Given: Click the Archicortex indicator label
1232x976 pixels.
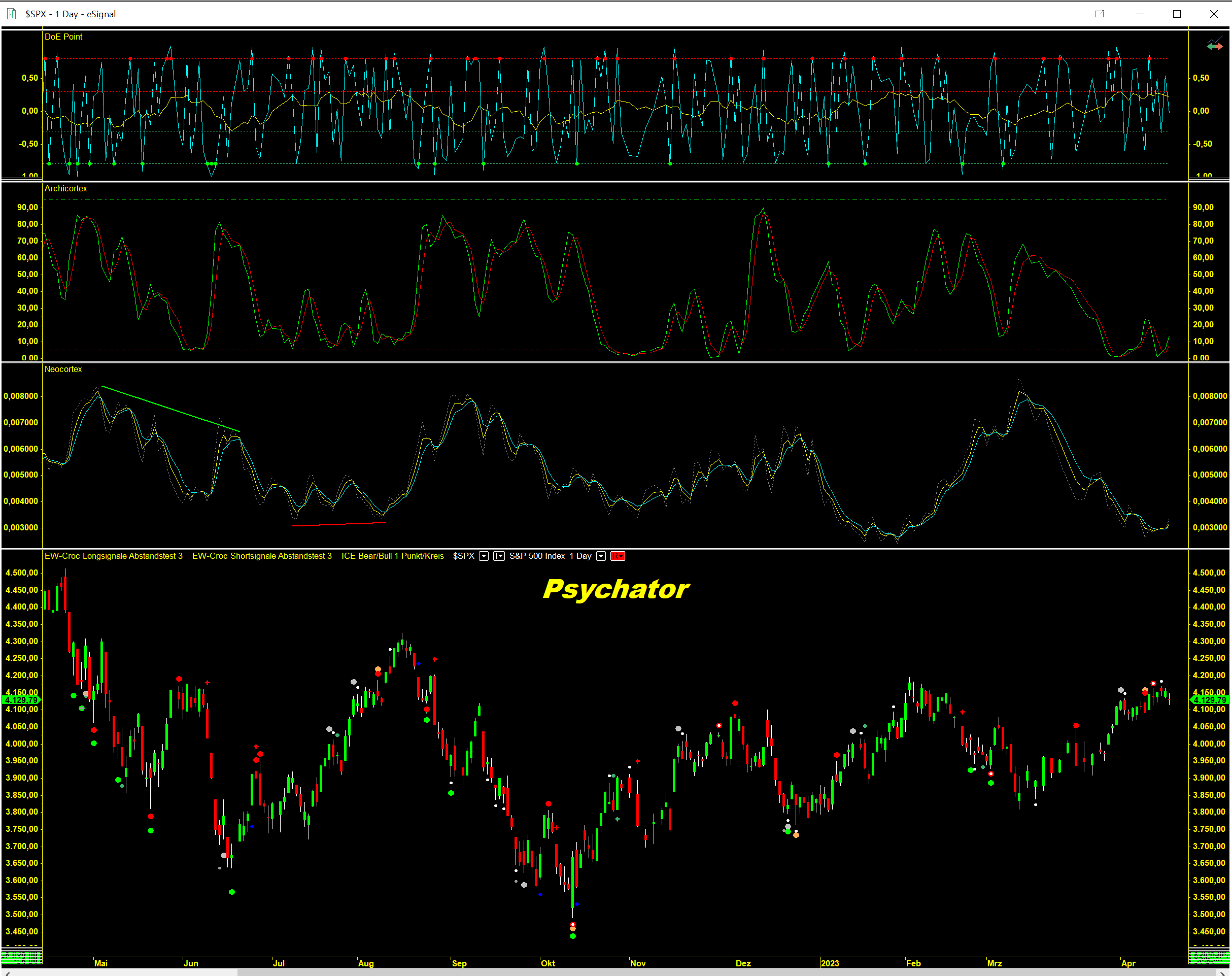Looking at the screenshot, I should (65, 189).
